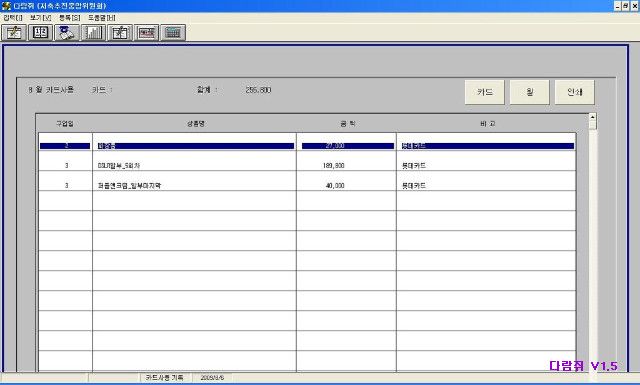Click the 8월 카드사용 label
Image resolution: width=640 pixels, height=385 pixels.
click(x=51, y=90)
